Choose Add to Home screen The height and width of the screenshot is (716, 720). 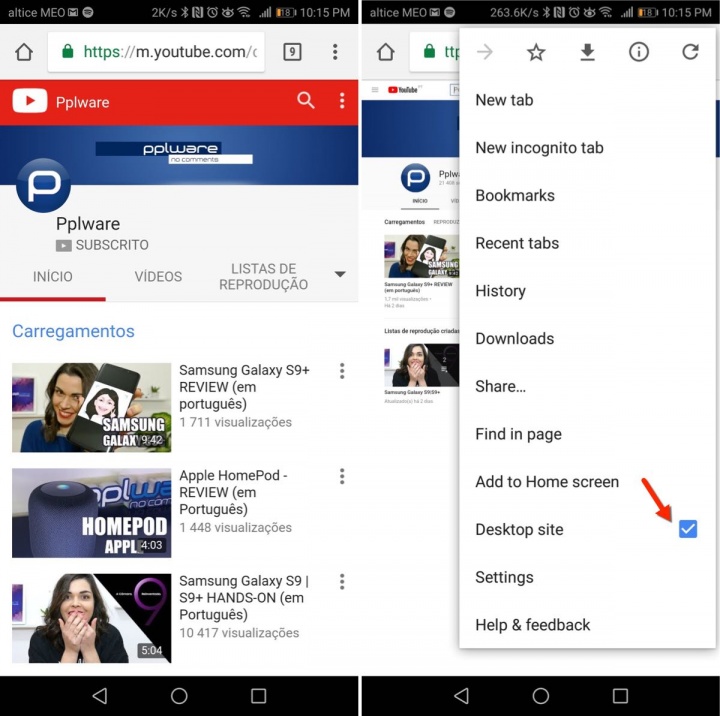pyautogui.click(x=587, y=482)
